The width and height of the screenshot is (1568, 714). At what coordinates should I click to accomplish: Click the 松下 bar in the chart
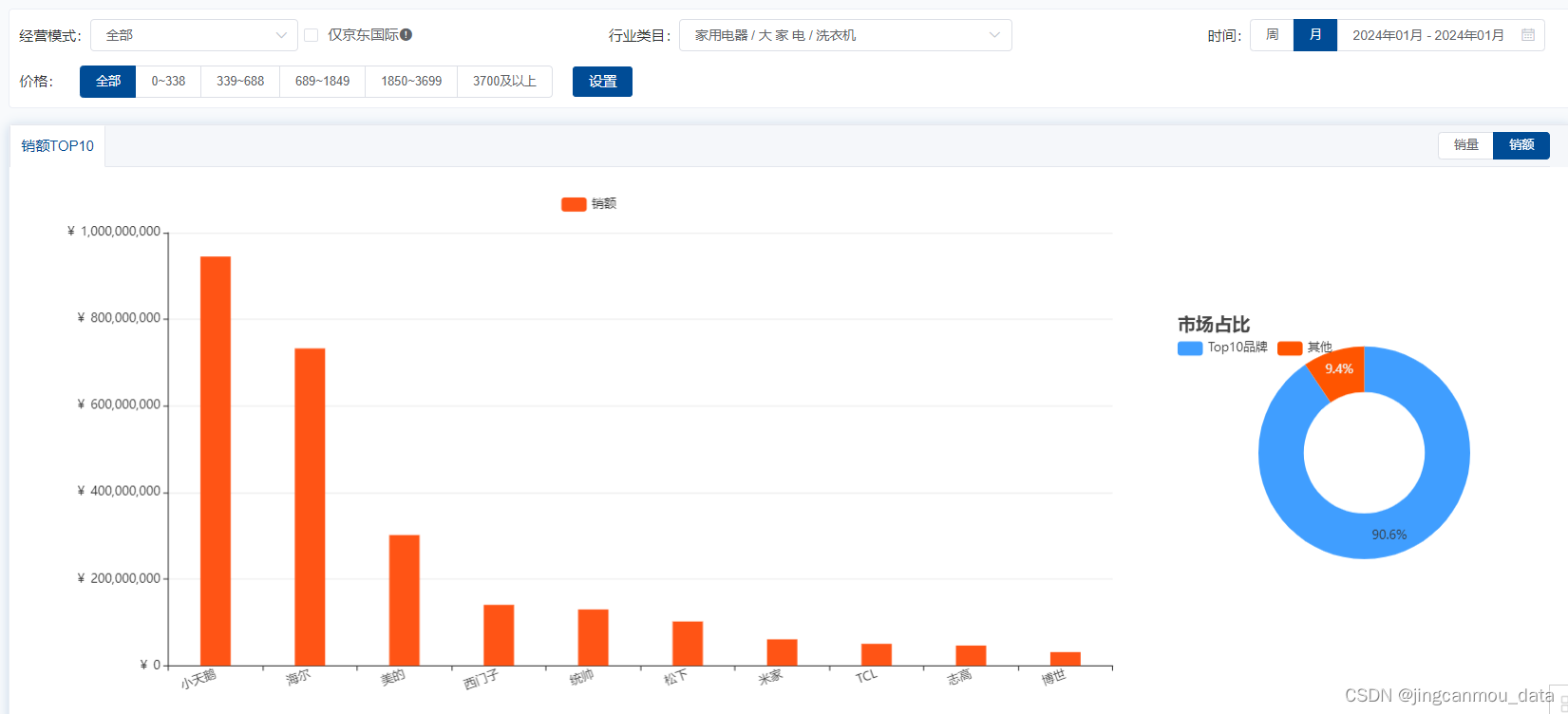[x=688, y=644]
